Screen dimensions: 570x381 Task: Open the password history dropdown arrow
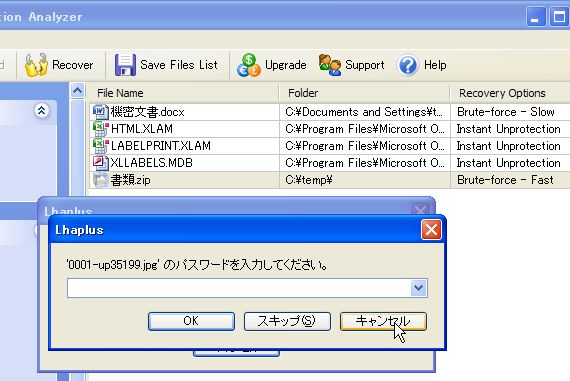click(x=418, y=288)
